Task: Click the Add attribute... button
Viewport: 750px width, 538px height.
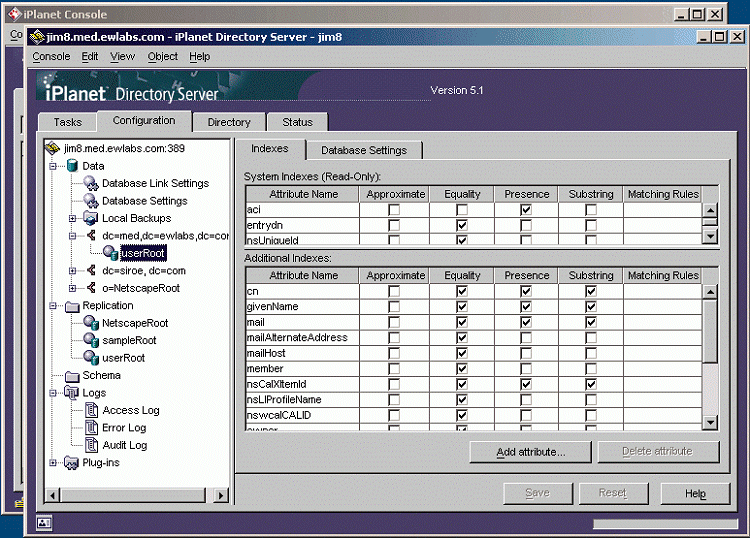Action: tap(530, 452)
